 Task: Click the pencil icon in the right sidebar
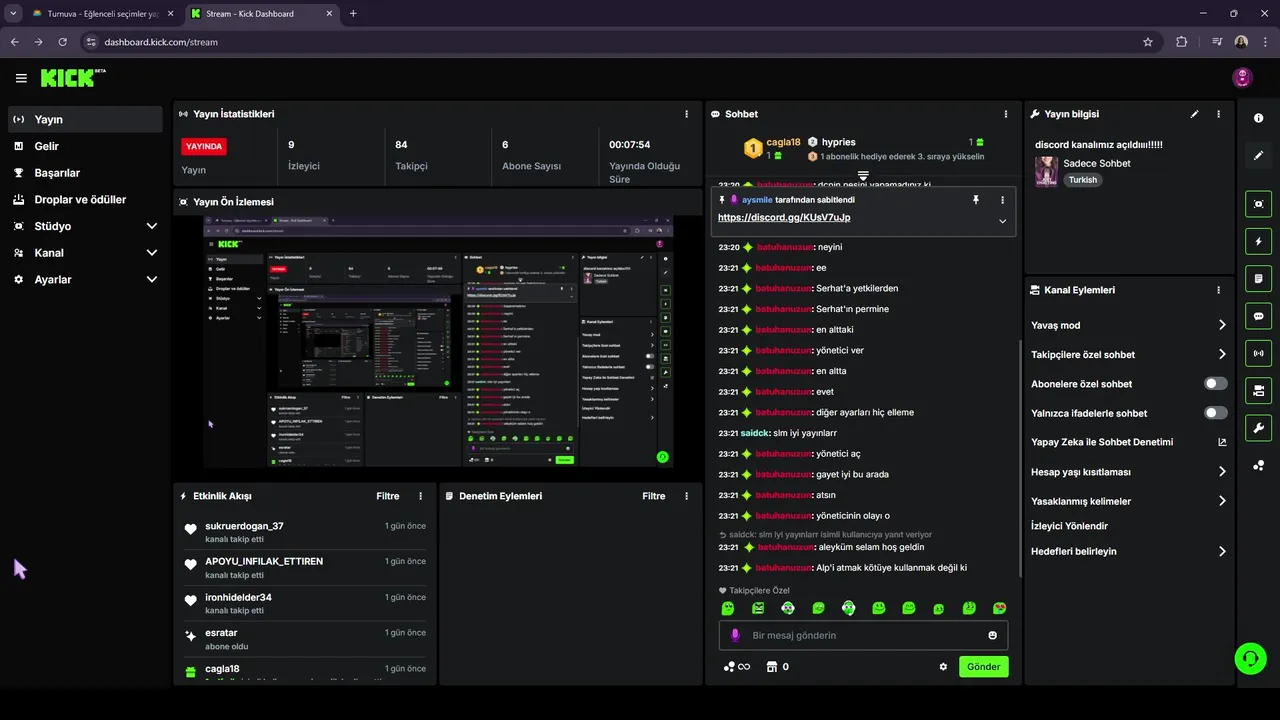point(1258,156)
